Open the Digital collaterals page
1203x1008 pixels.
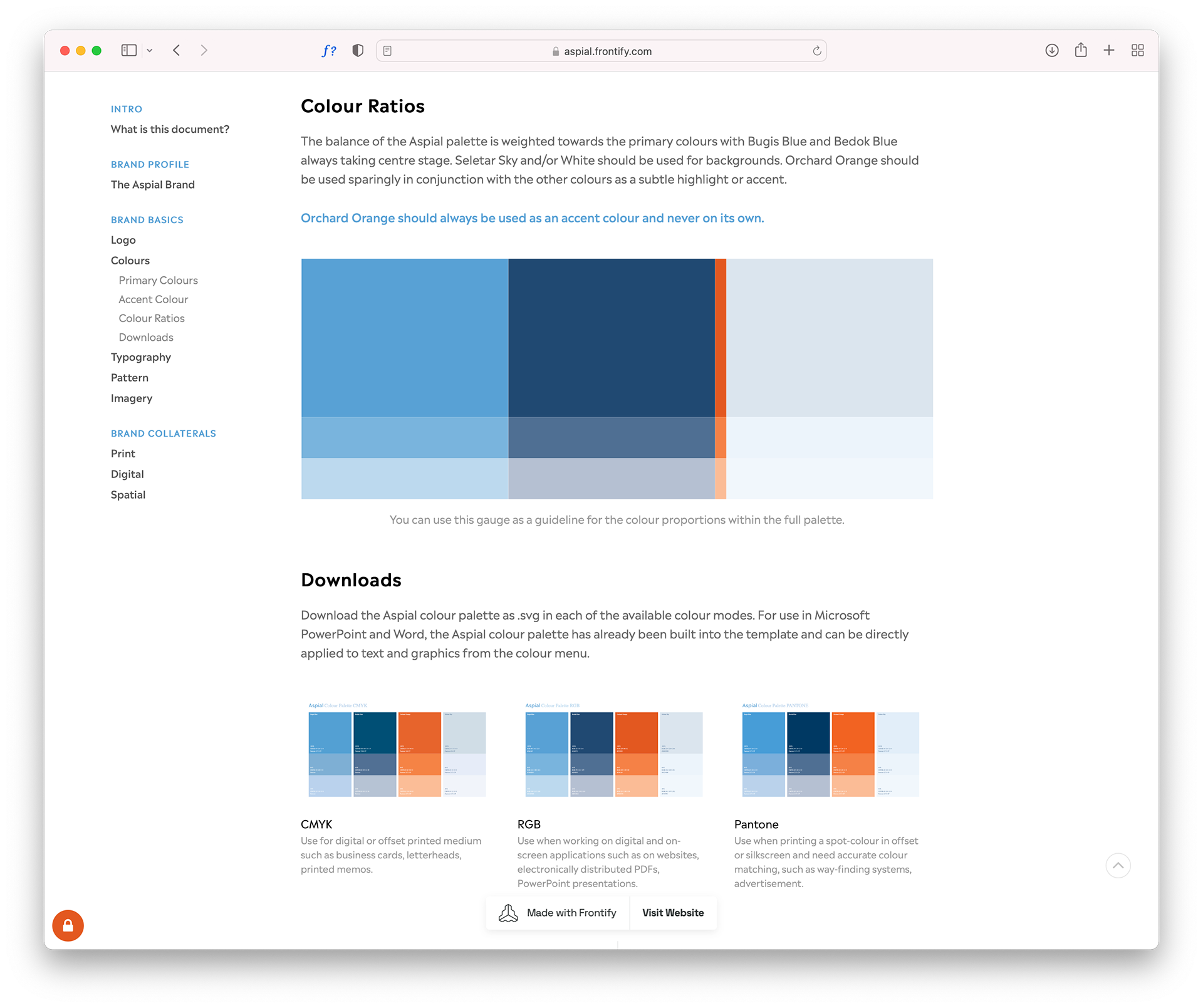click(x=127, y=474)
